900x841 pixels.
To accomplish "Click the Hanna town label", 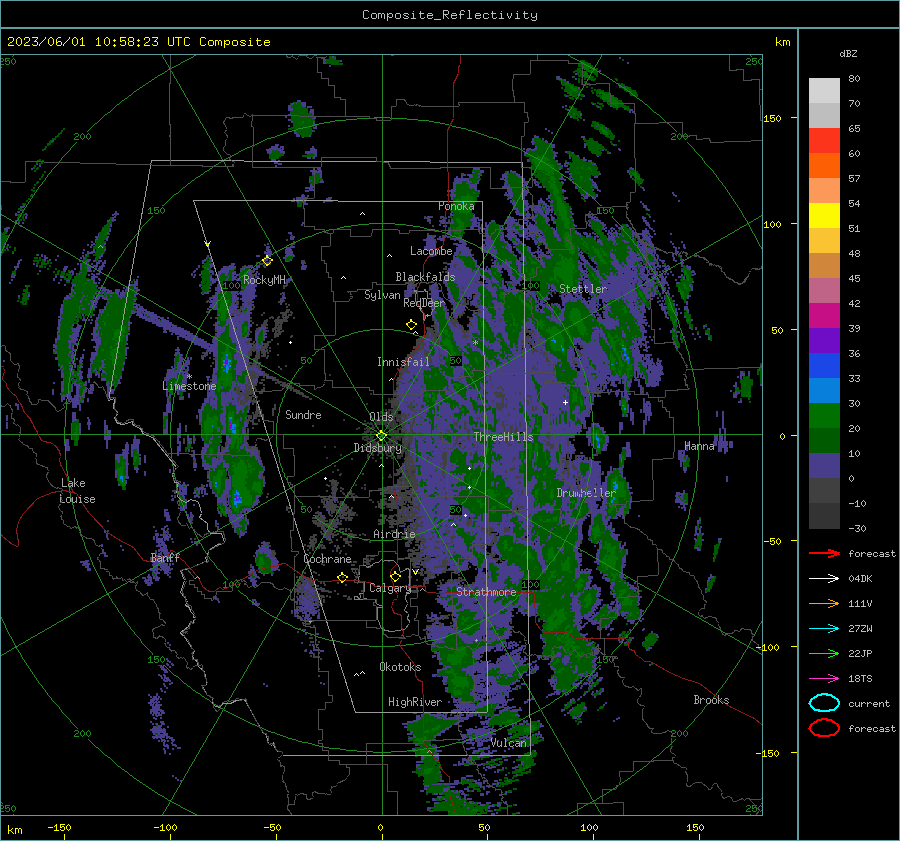I will click(x=699, y=446).
